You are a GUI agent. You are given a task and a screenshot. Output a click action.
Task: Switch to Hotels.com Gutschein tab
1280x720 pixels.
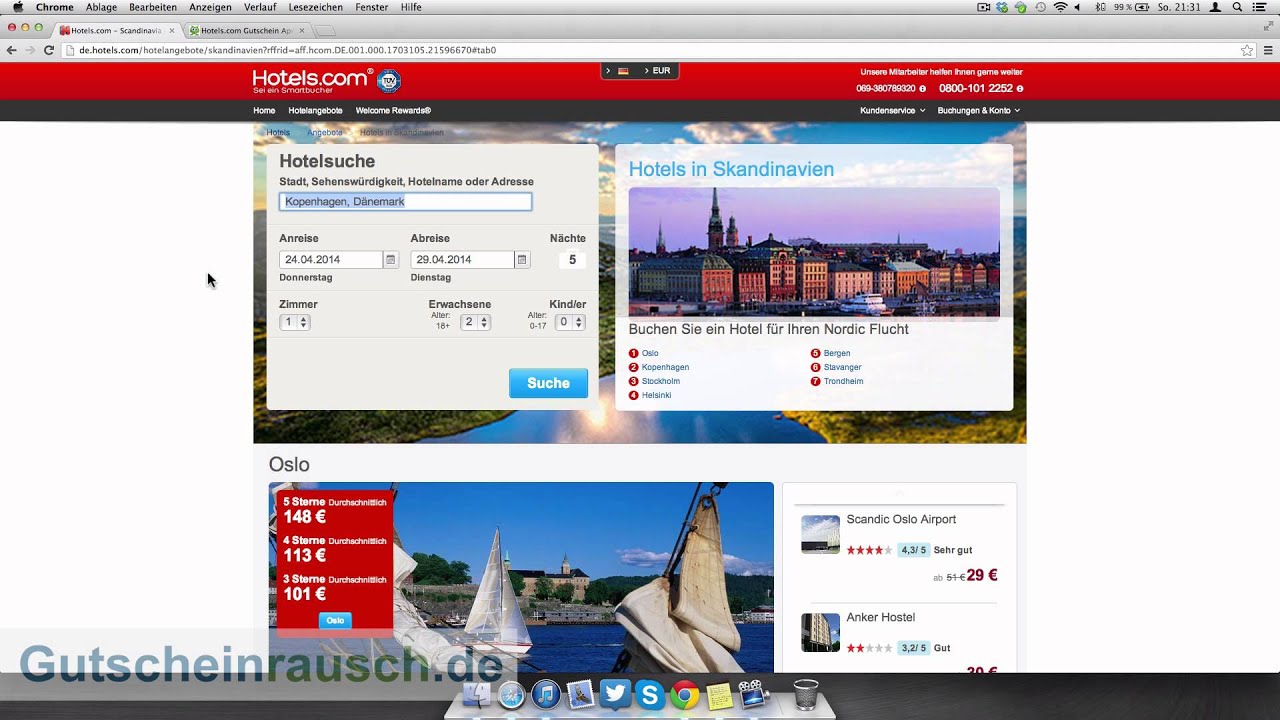click(x=246, y=30)
